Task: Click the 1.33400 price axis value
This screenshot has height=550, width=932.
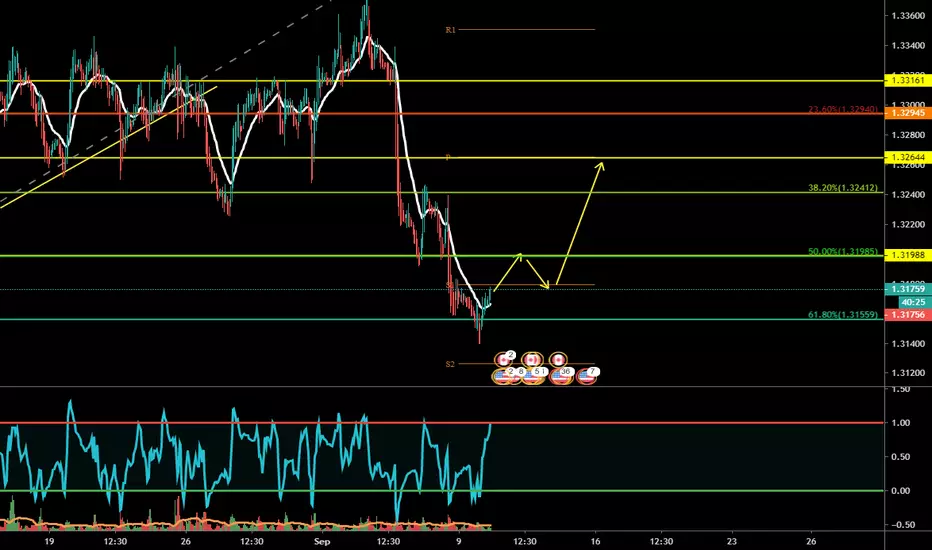Action: [908, 45]
